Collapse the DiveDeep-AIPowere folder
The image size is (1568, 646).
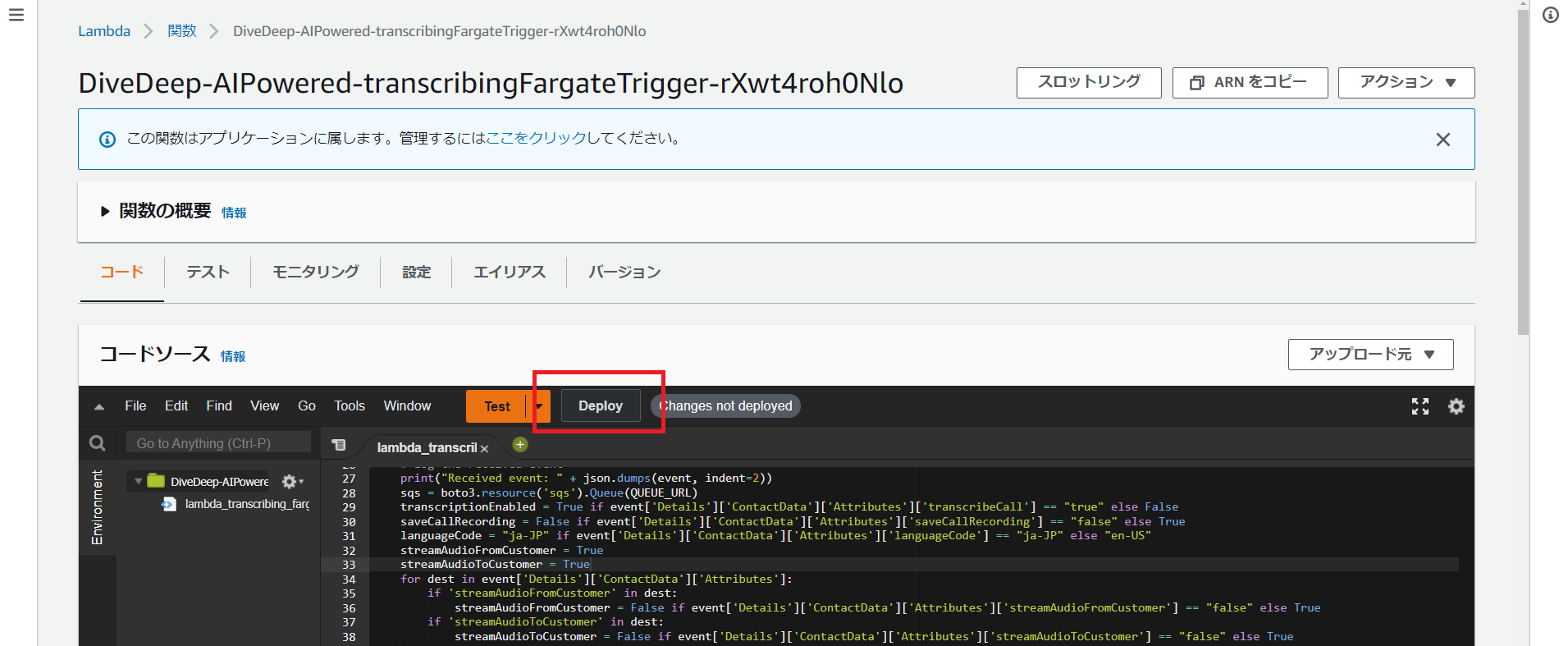point(138,481)
